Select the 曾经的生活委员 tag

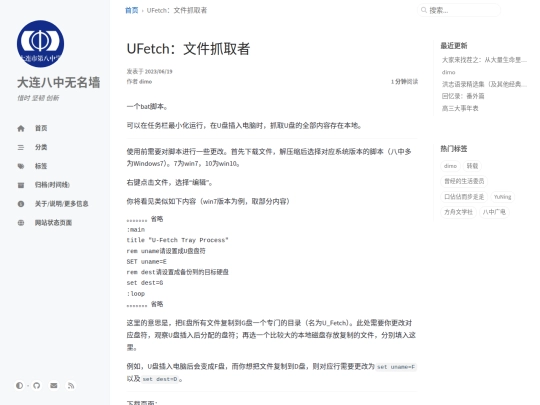click(x=464, y=181)
